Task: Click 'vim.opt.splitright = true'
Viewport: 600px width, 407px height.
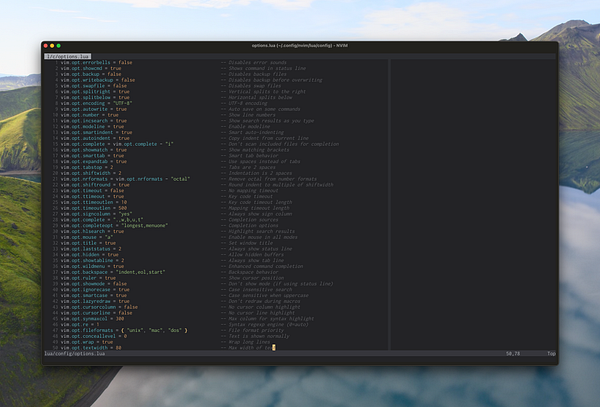Action: tap(95, 91)
